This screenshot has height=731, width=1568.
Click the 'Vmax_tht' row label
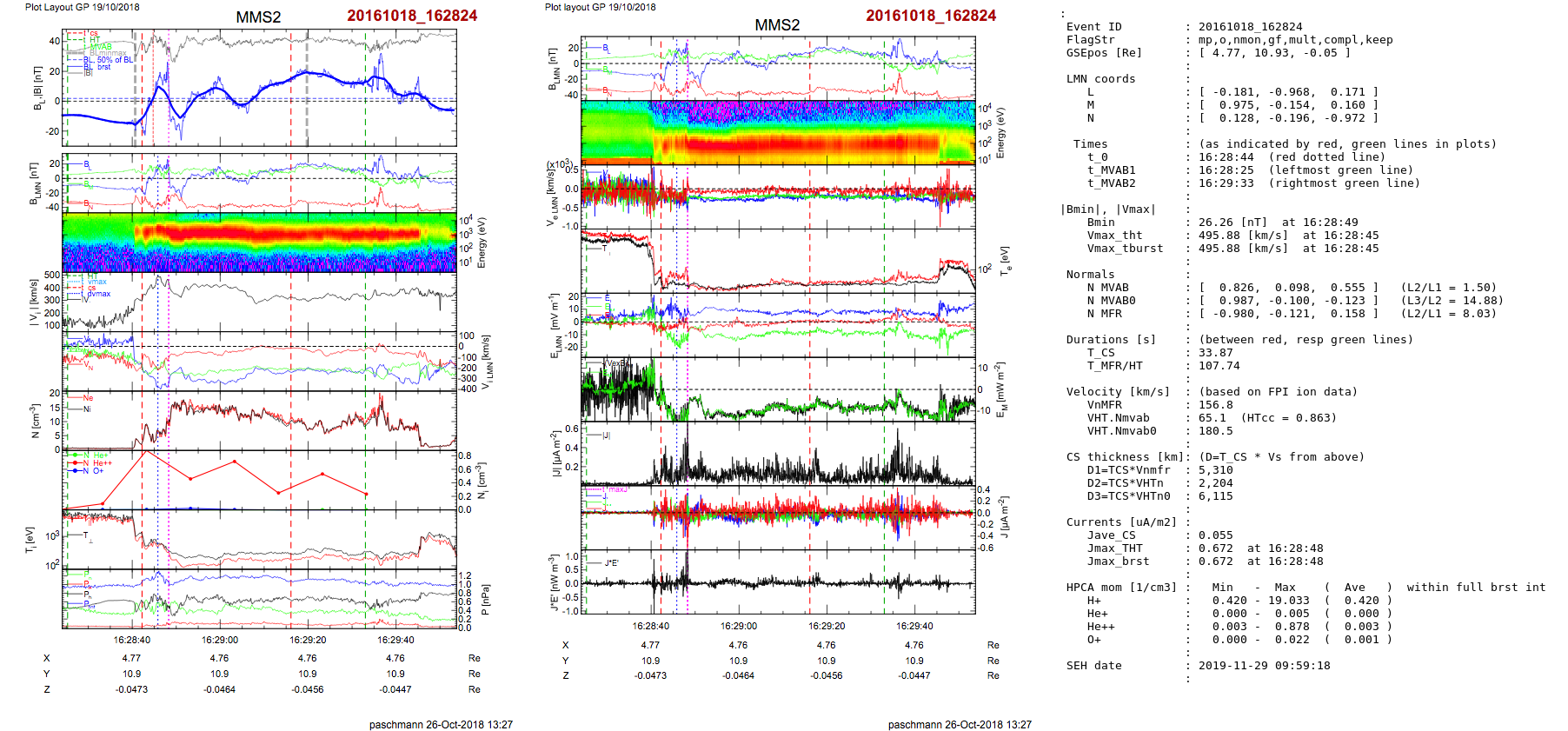(x=1114, y=236)
